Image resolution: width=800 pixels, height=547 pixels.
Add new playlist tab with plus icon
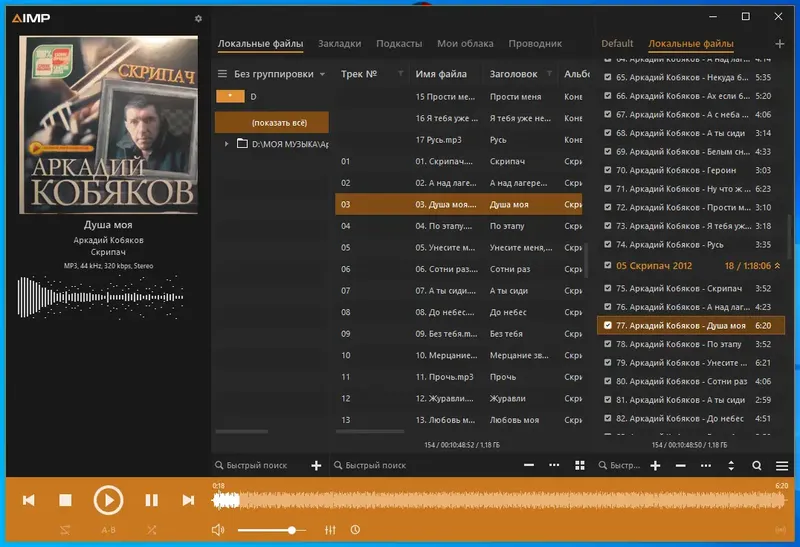tap(780, 44)
